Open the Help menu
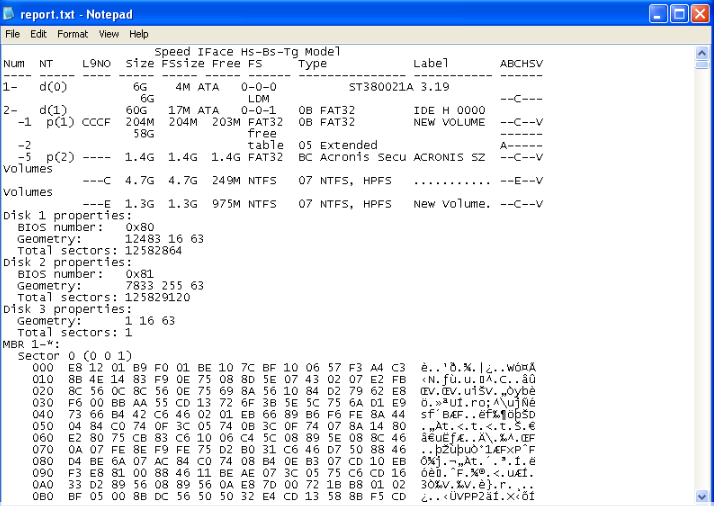Screen dimensions: 714x506 (139, 34)
